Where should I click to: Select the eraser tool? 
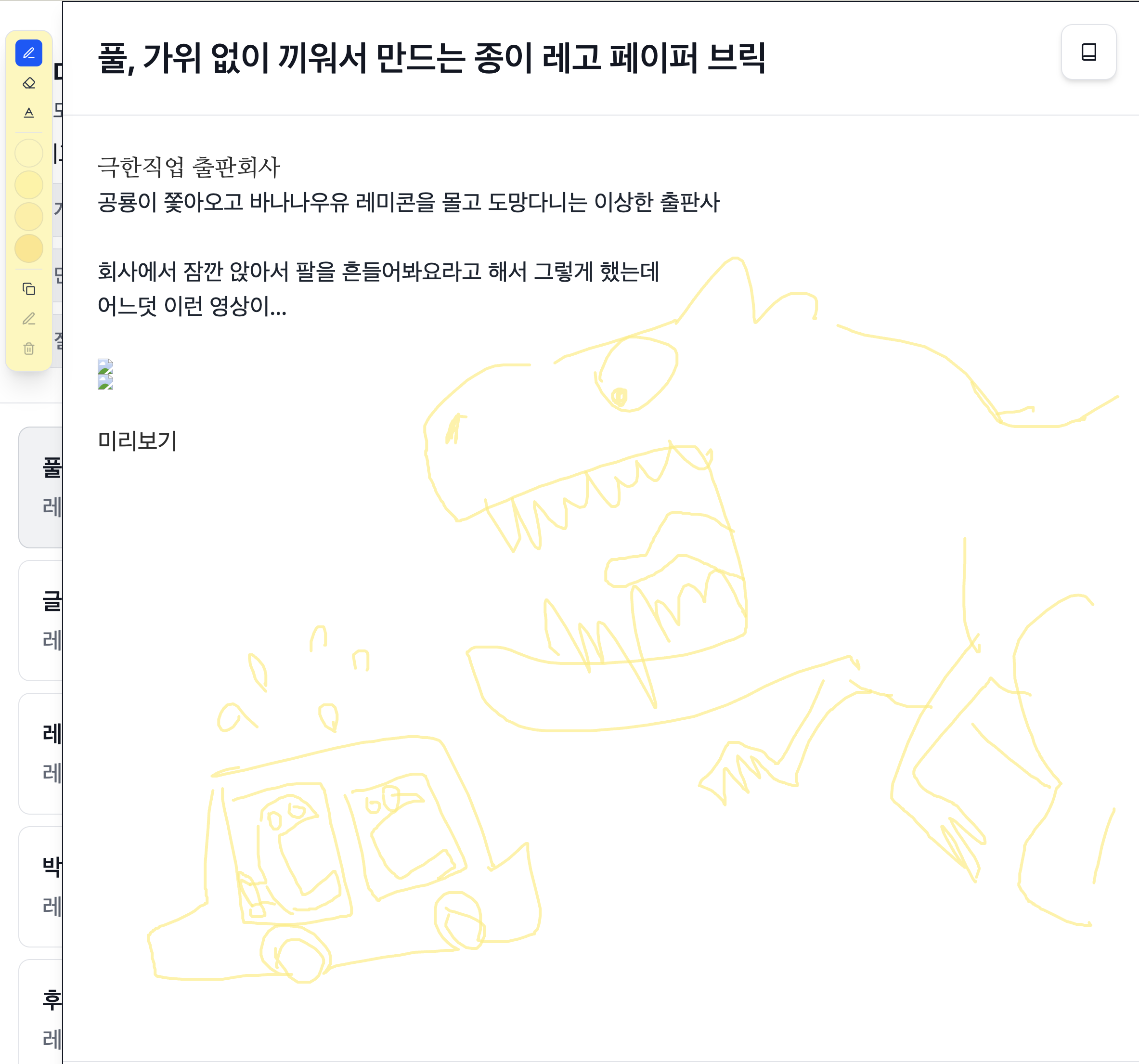pyautogui.click(x=29, y=83)
